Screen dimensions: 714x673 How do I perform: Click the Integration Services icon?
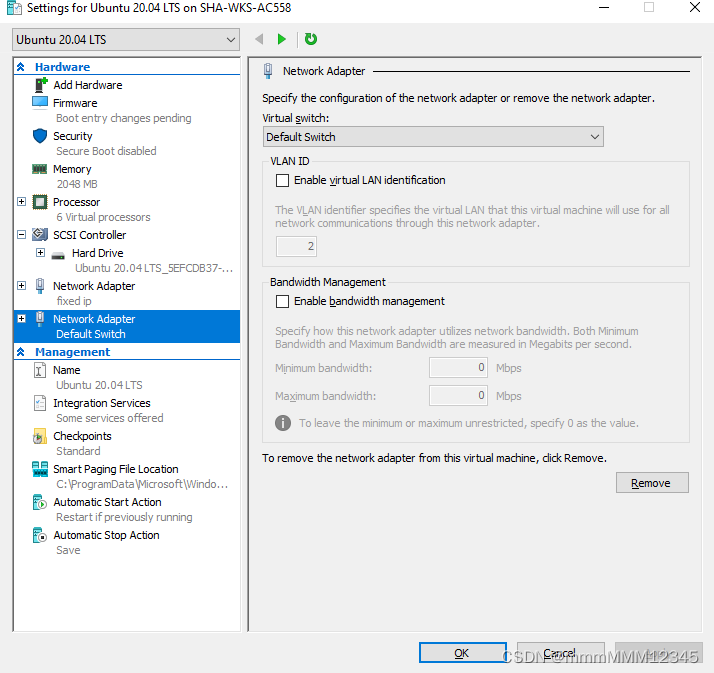(x=40, y=403)
